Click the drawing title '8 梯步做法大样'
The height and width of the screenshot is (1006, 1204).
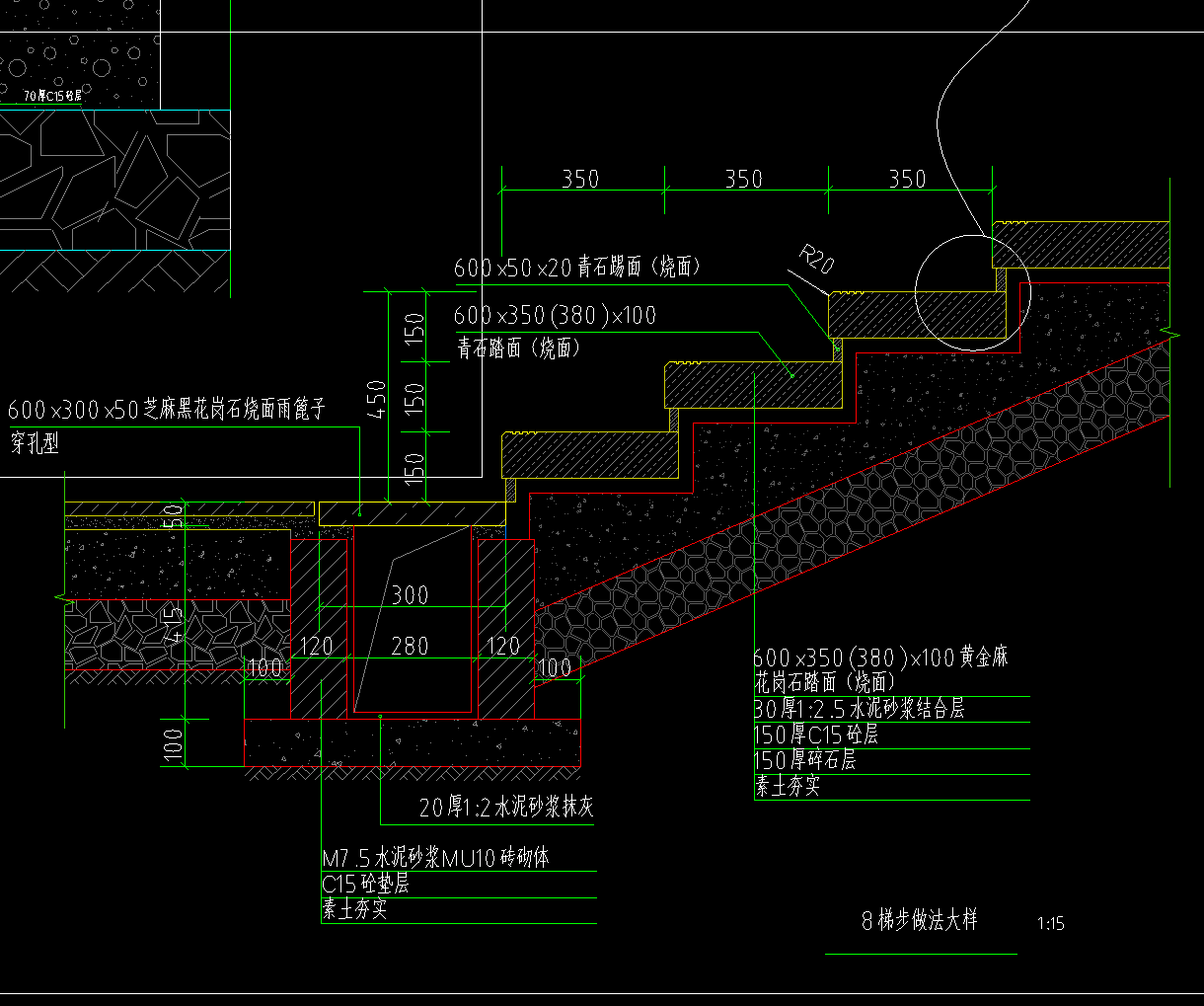919,921
